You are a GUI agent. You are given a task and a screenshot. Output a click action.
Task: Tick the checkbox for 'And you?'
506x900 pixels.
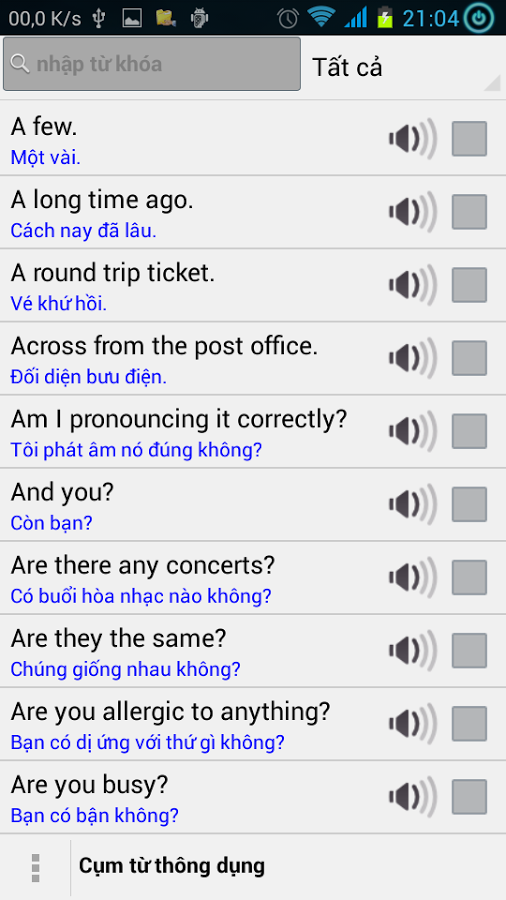pos(469,505)
